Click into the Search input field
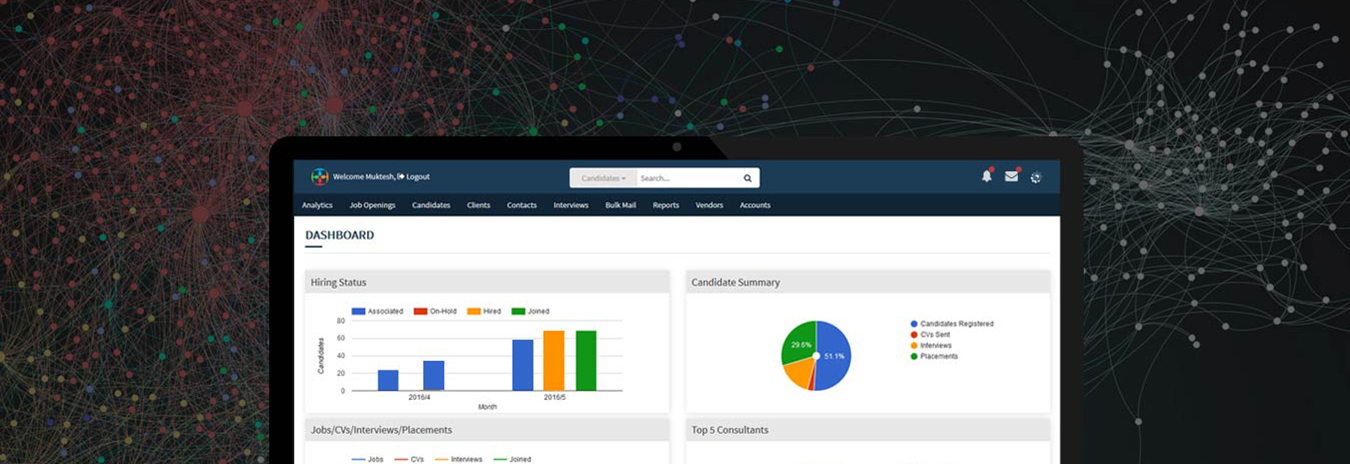Image resolution: width=1350 pixels, height=464 pixels. 688,178
